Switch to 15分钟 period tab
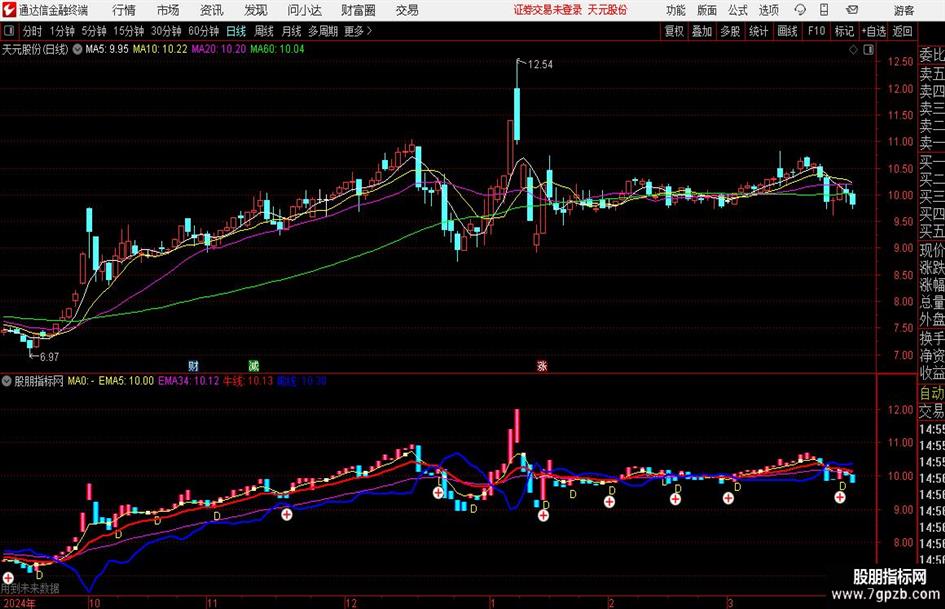 (128, 31)
